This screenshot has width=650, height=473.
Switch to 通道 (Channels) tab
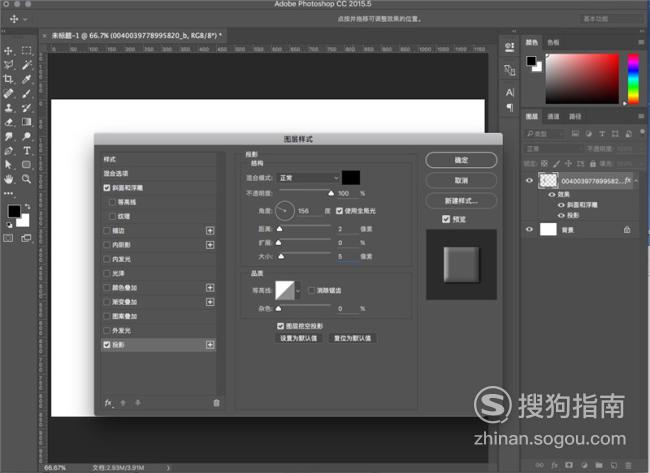553,116
